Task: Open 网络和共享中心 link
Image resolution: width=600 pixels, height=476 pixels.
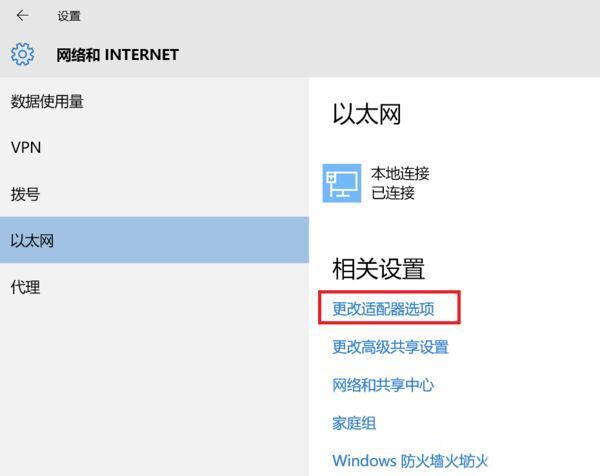Action: (x=383, y=385)
